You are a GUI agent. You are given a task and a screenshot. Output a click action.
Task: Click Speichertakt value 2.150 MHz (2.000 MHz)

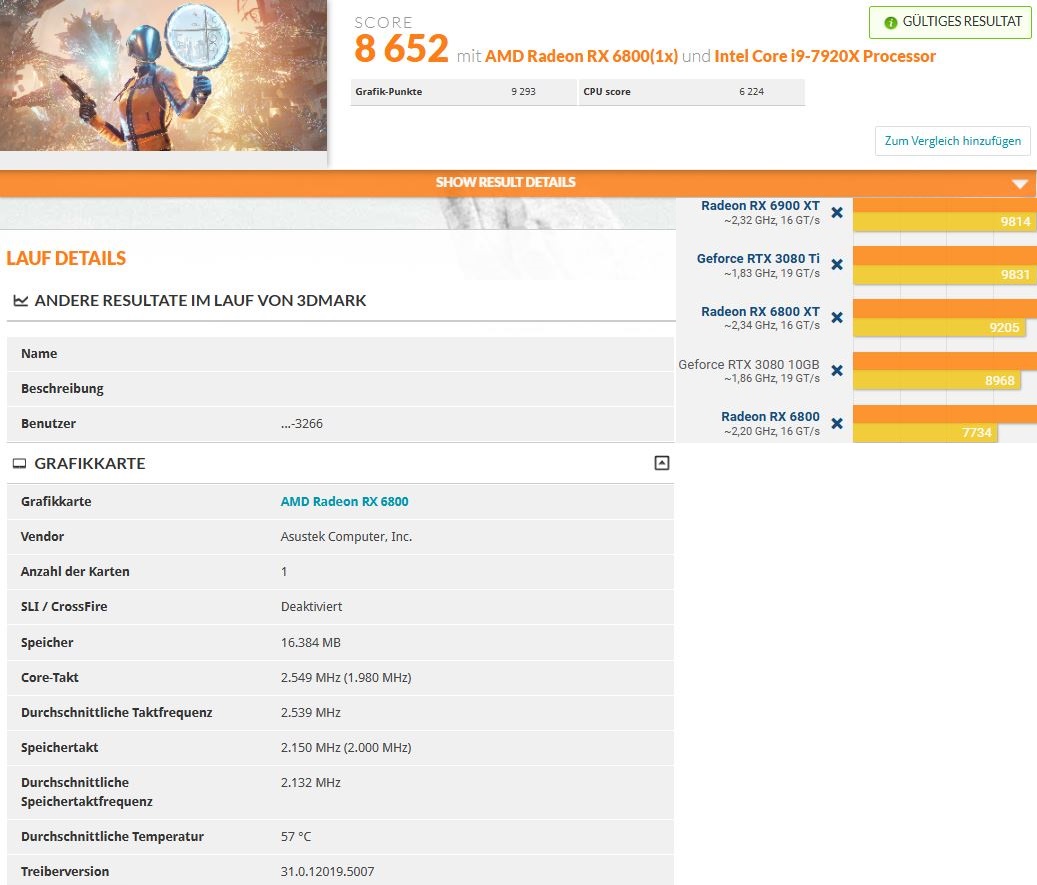[x=346, y=747]
